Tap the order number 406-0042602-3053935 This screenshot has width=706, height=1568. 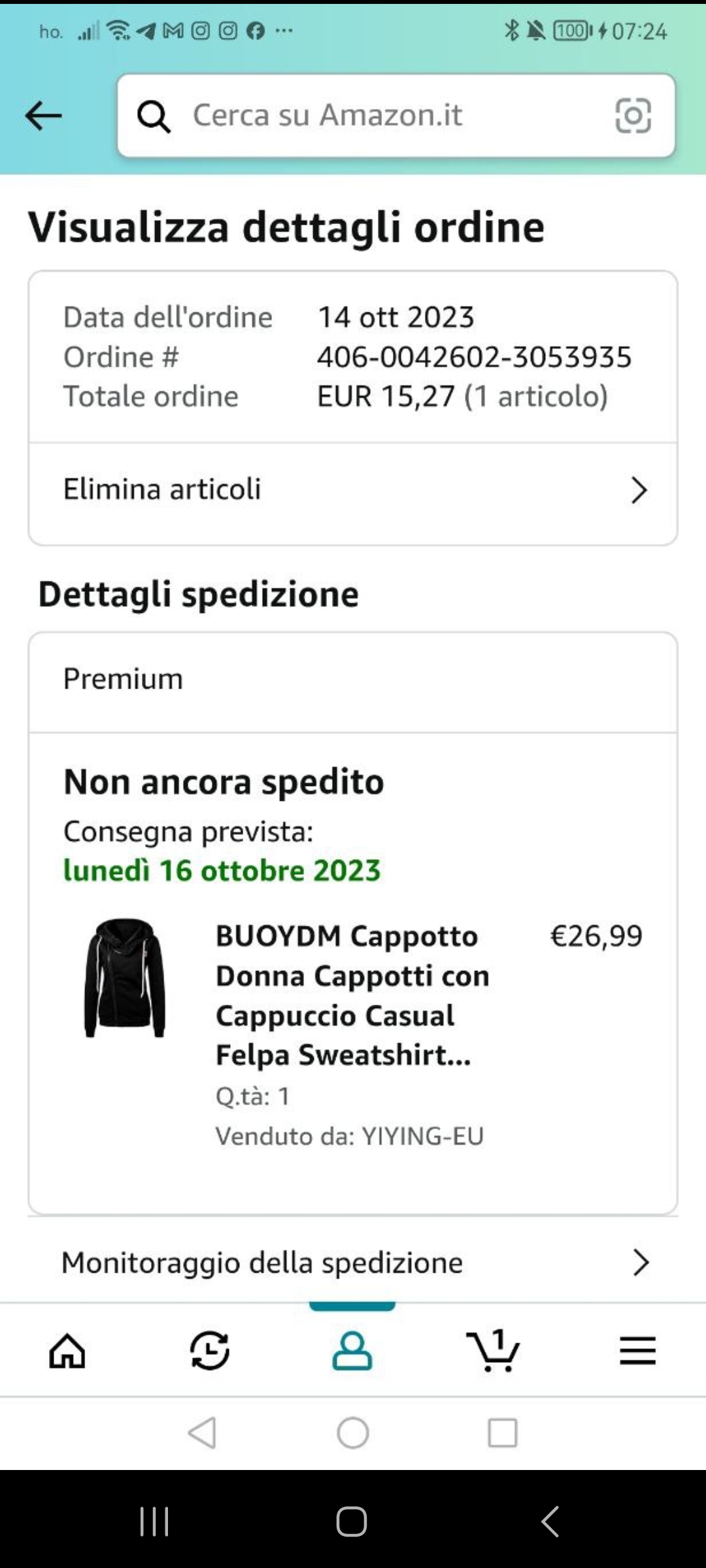pyautogui.click(x=474, y=357)
